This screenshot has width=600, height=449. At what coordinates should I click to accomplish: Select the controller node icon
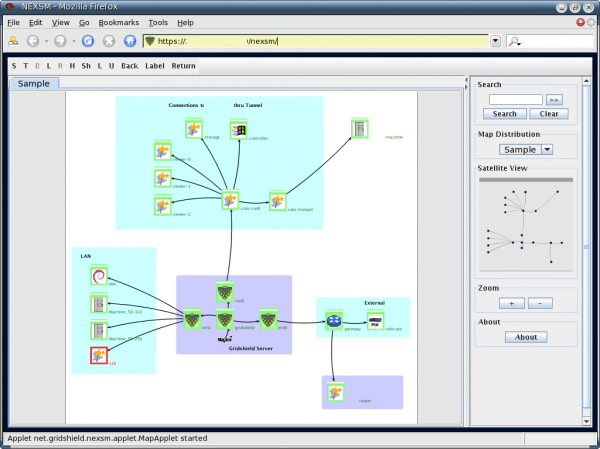pyautogui.click(x=239, y=130)
